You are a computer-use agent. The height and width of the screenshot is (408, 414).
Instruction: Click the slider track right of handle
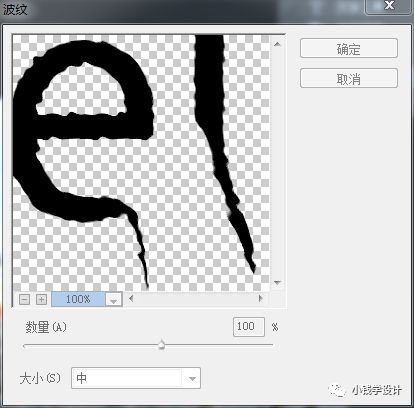[x=219, y=345]
